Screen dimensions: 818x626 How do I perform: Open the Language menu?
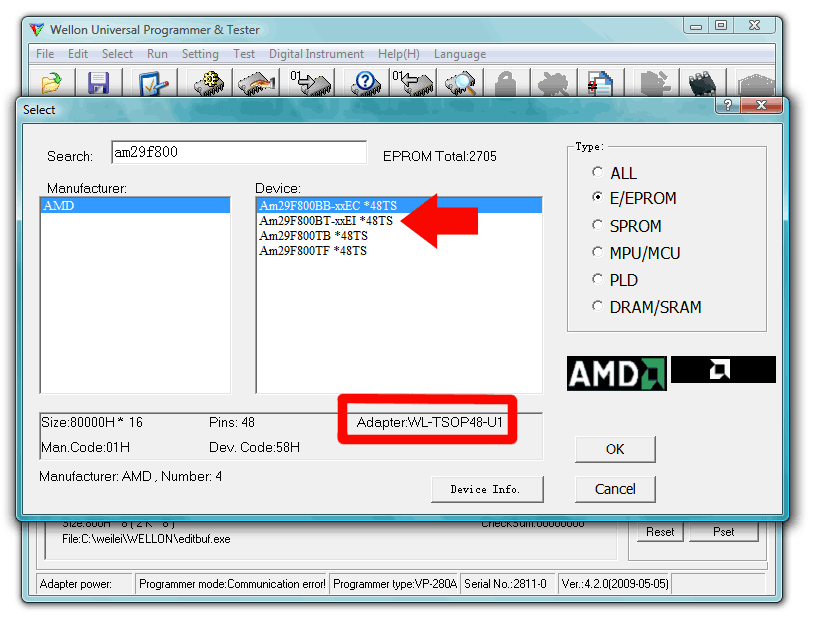point(460,54)
